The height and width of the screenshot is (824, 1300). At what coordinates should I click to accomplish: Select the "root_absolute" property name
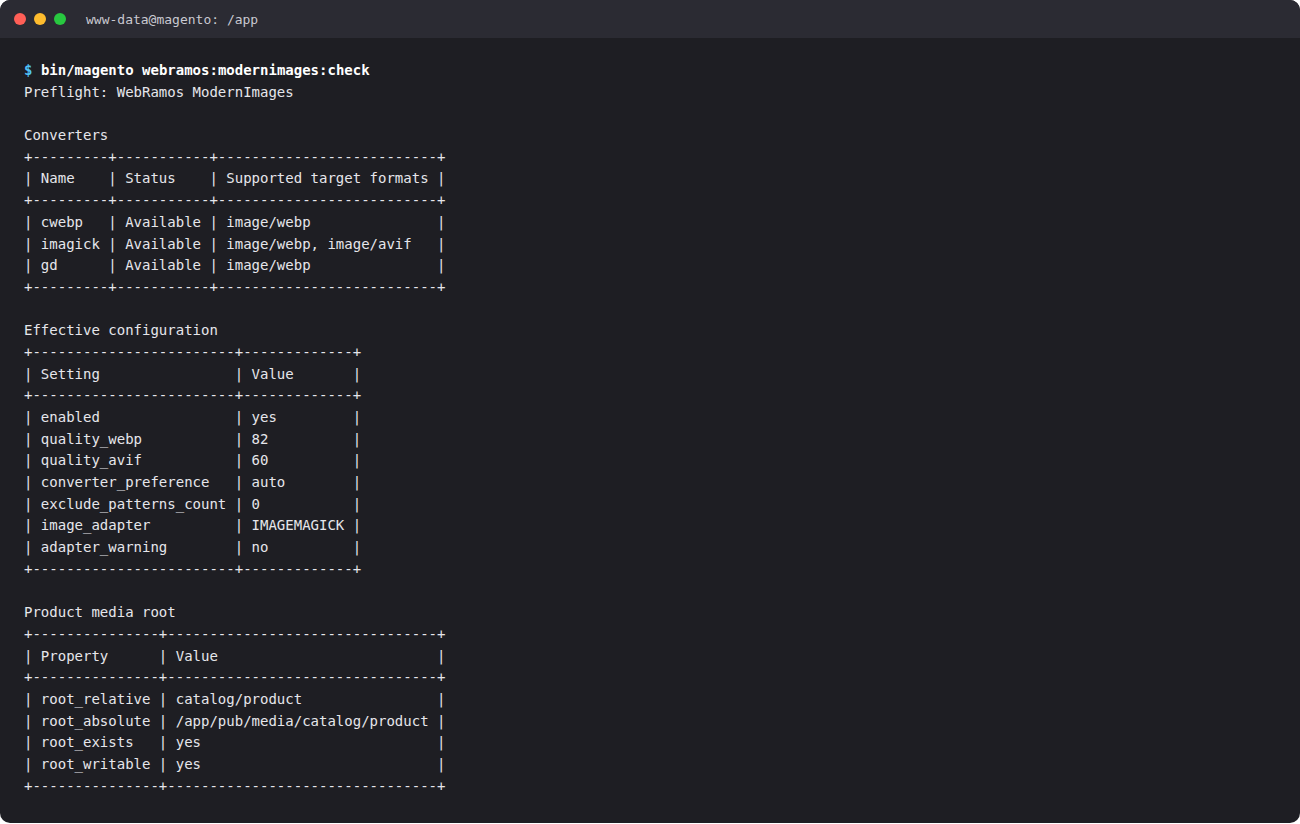point(96,721)
